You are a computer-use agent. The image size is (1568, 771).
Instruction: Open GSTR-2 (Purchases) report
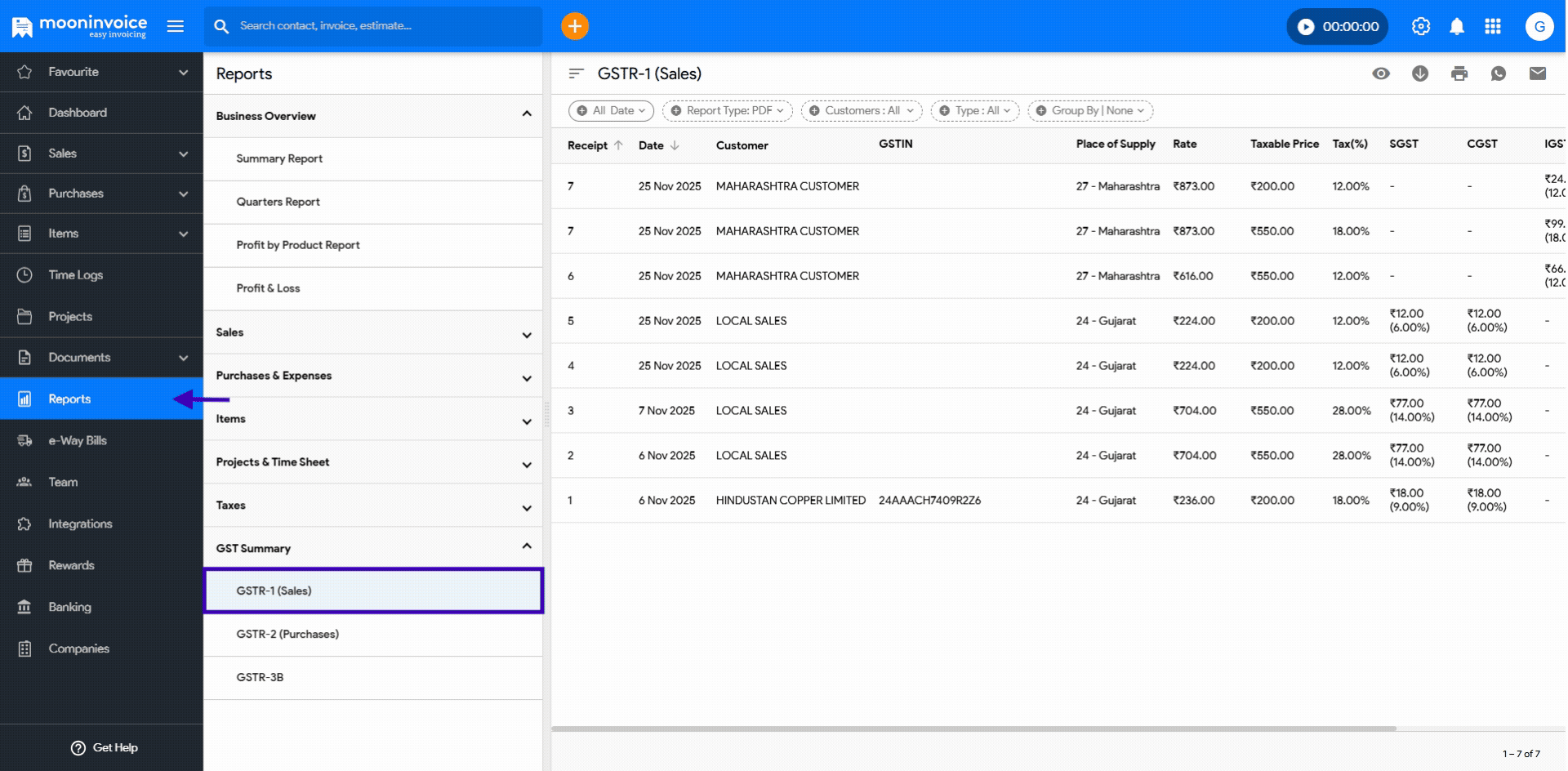tap(373, 635)
